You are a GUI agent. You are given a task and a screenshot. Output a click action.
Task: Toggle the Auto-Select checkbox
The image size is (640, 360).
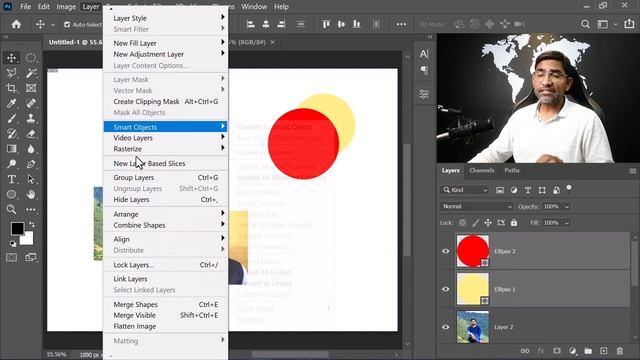pos(67,24)
